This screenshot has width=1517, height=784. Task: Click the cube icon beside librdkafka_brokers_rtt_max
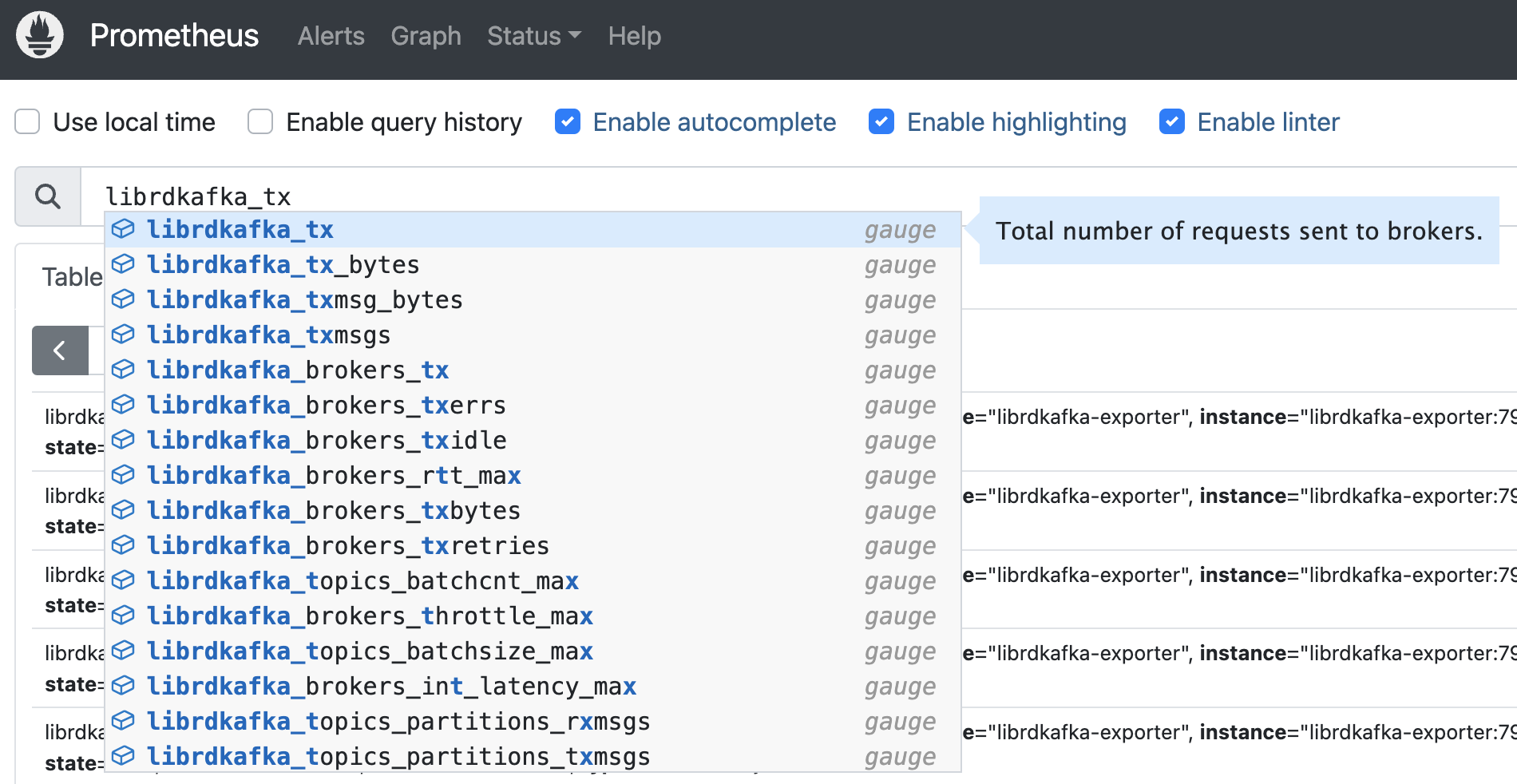point(123,475)
